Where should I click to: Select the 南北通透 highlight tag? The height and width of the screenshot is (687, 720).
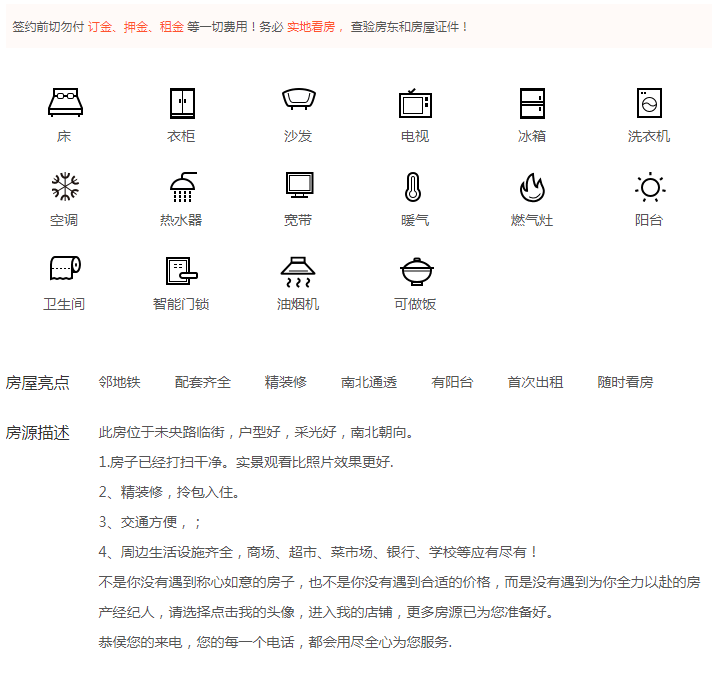tap(369, 382)
